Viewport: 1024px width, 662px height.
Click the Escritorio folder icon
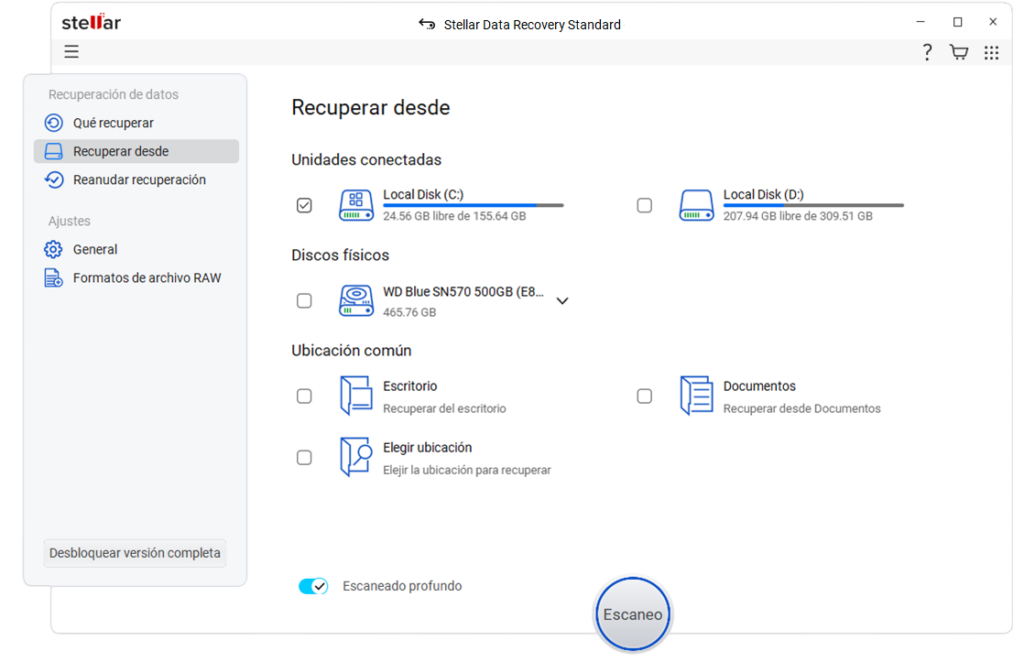click(356, 396)
